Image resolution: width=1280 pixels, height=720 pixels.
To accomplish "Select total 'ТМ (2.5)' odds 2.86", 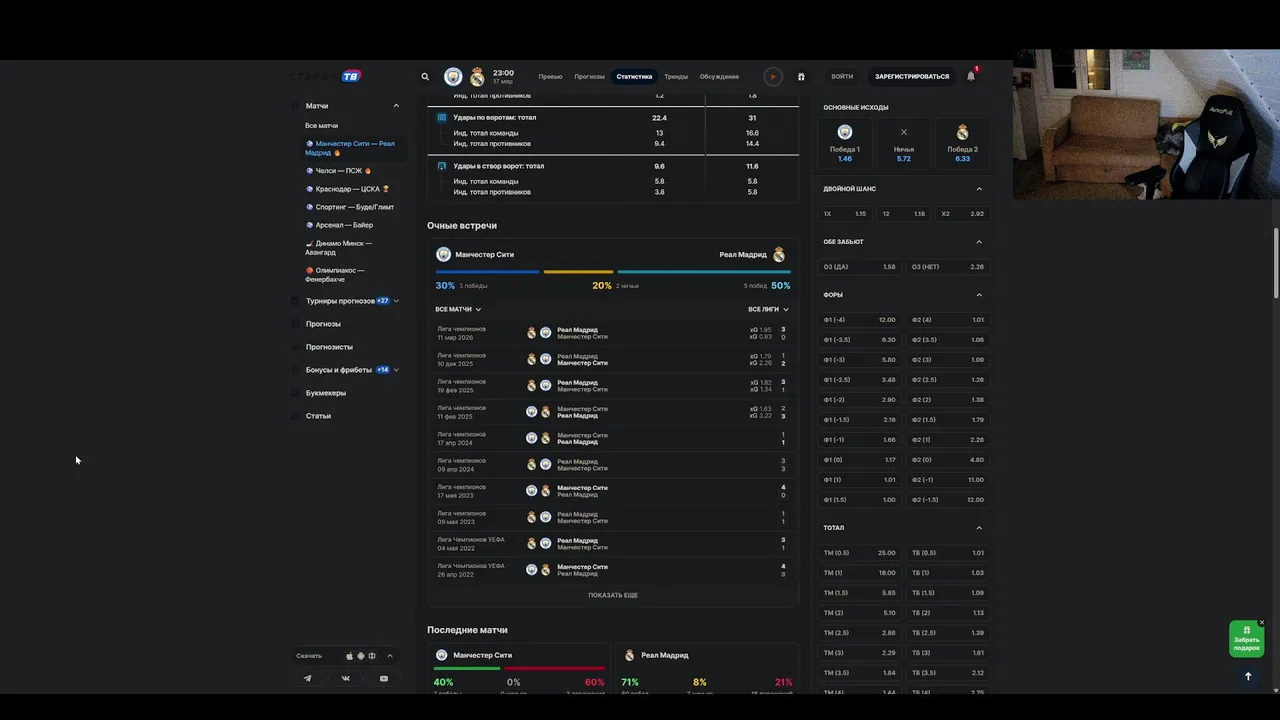I will point(860,633).
